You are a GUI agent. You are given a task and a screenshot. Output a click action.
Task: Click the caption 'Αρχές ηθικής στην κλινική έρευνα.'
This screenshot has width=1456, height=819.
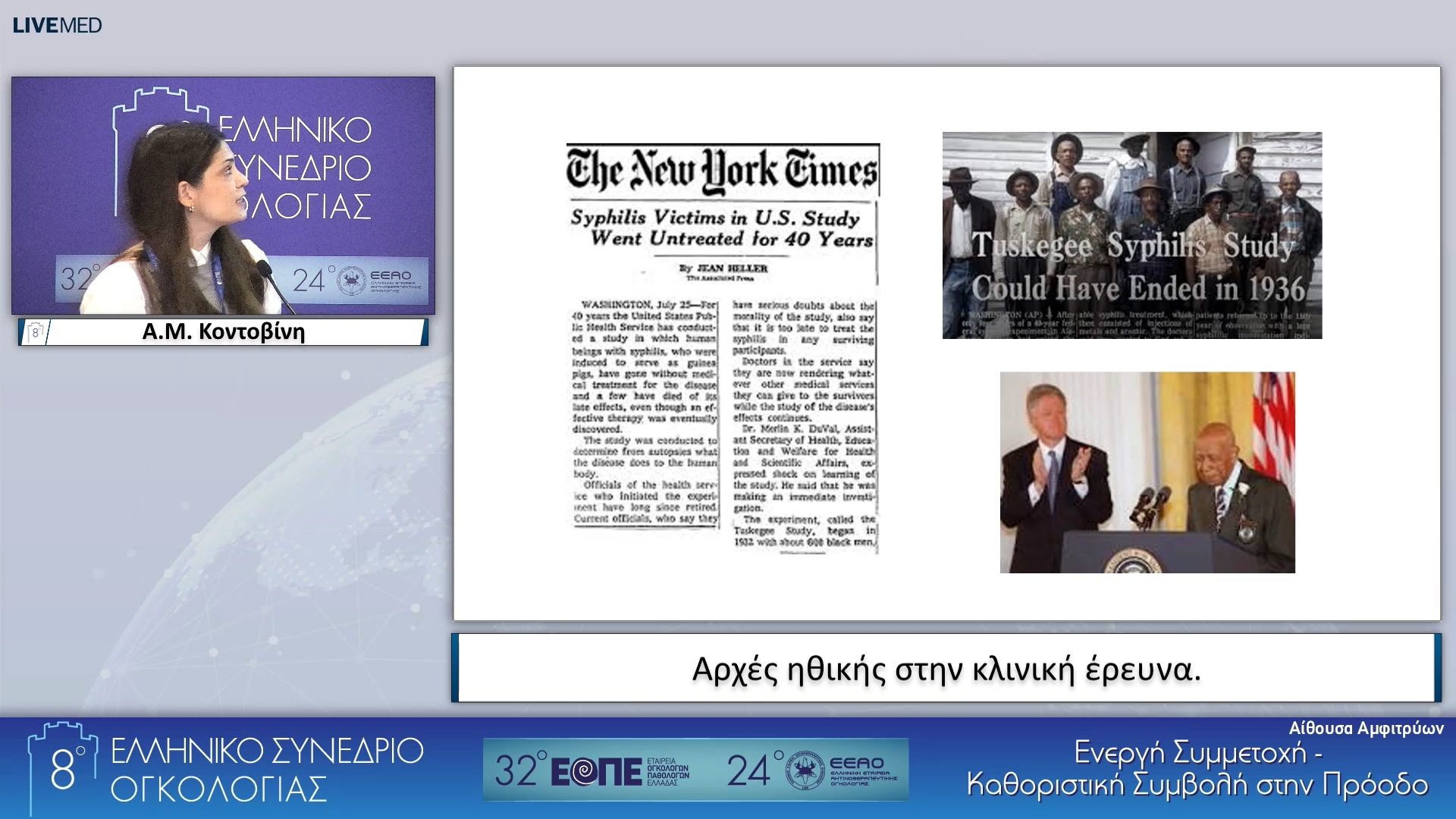coord(946,669)
